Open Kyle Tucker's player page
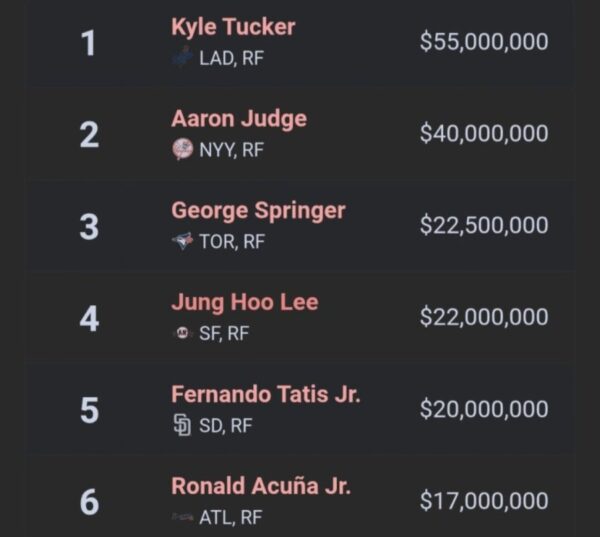Viewport: 600px width, 537px height. pyautogui.click(x=233, y=27)
